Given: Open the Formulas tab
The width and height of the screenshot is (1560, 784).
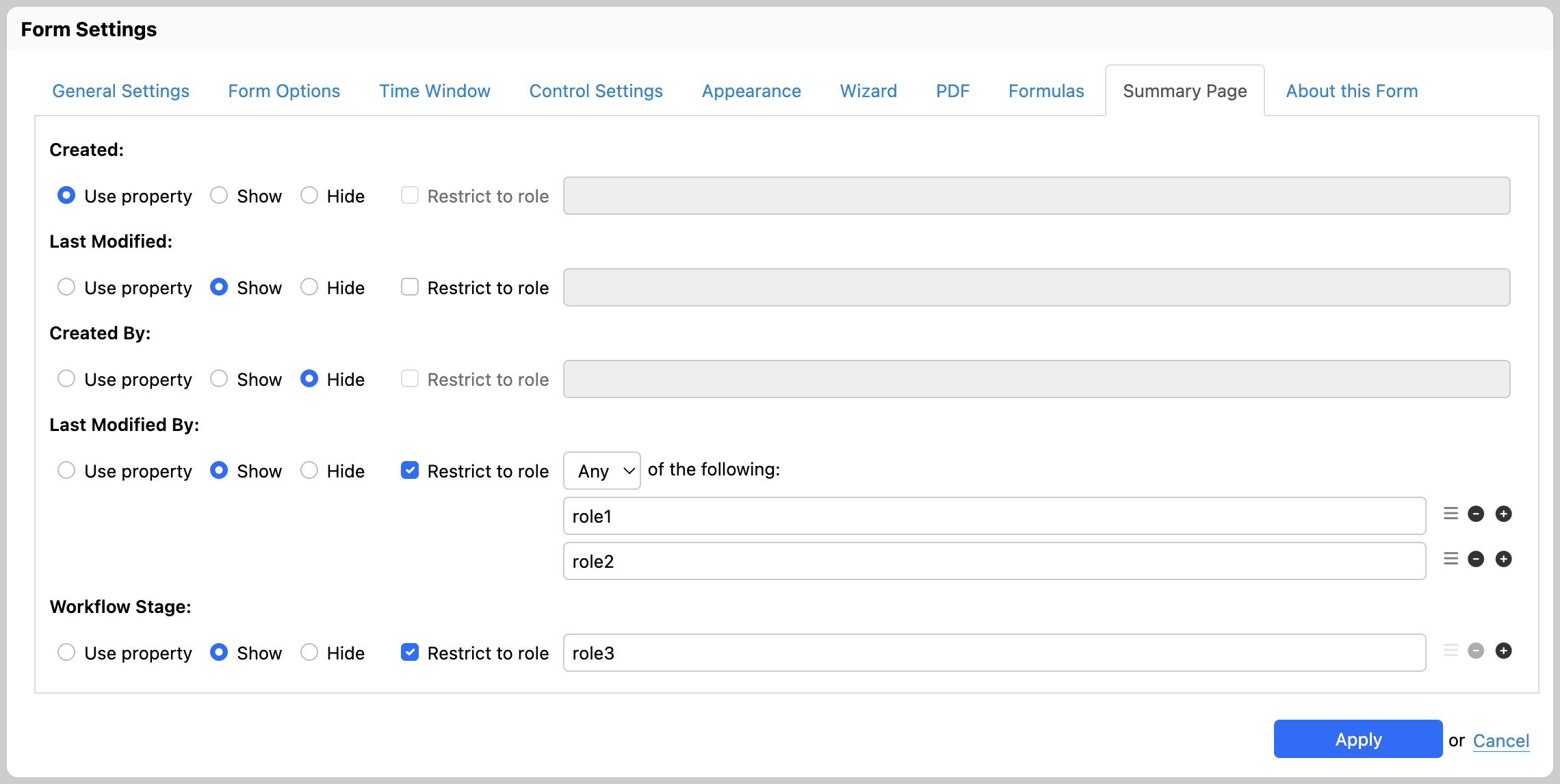Looking at the screenshot, I should coord(1045,90).
